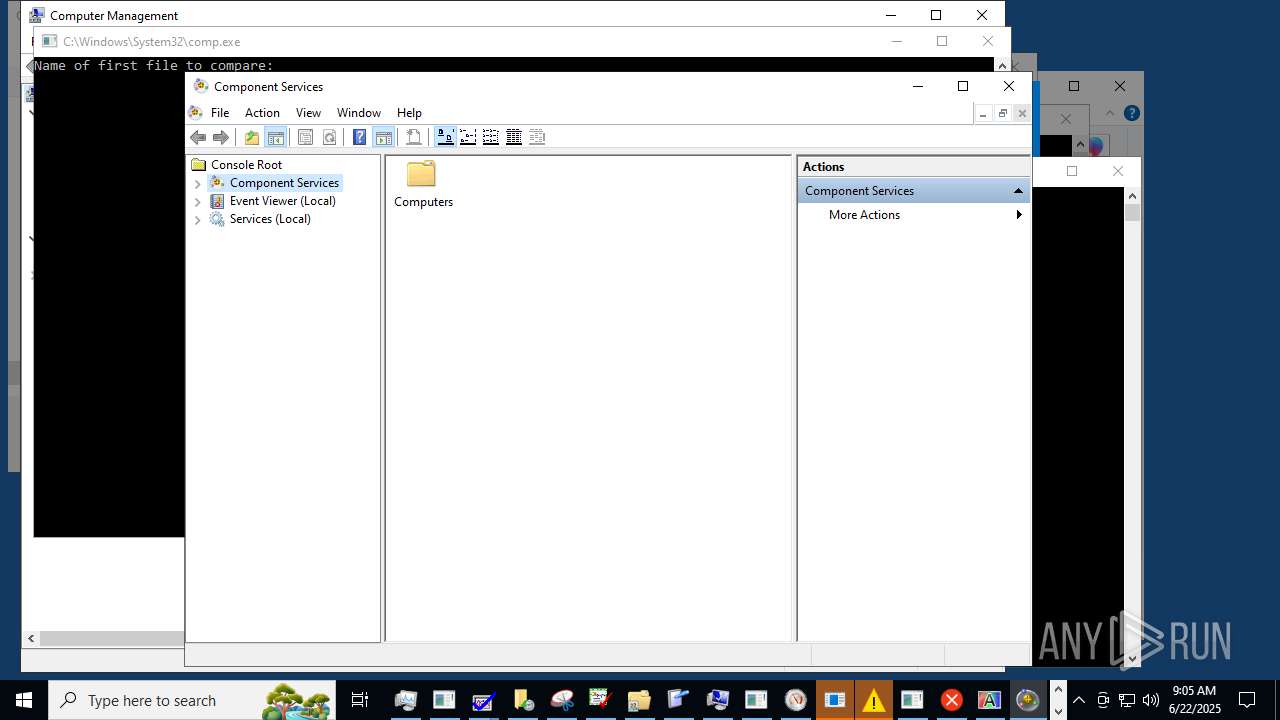1280x720 pixels.
Task: Switch to Detail view in the toolbar
Action: [x=514, y=137]
